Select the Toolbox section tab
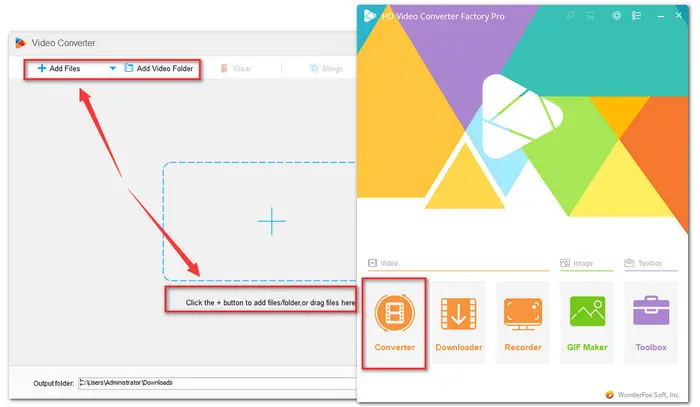The width and height of the screenshot is (700, 407). (x=643, y=263)
